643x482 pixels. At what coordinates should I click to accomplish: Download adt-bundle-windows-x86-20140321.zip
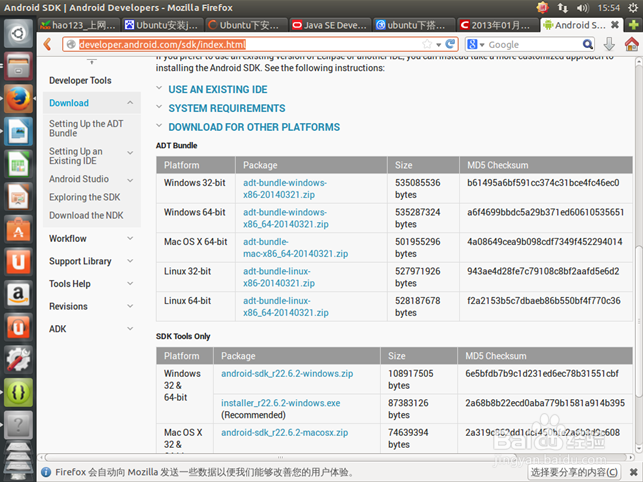[x=285, y=189]
